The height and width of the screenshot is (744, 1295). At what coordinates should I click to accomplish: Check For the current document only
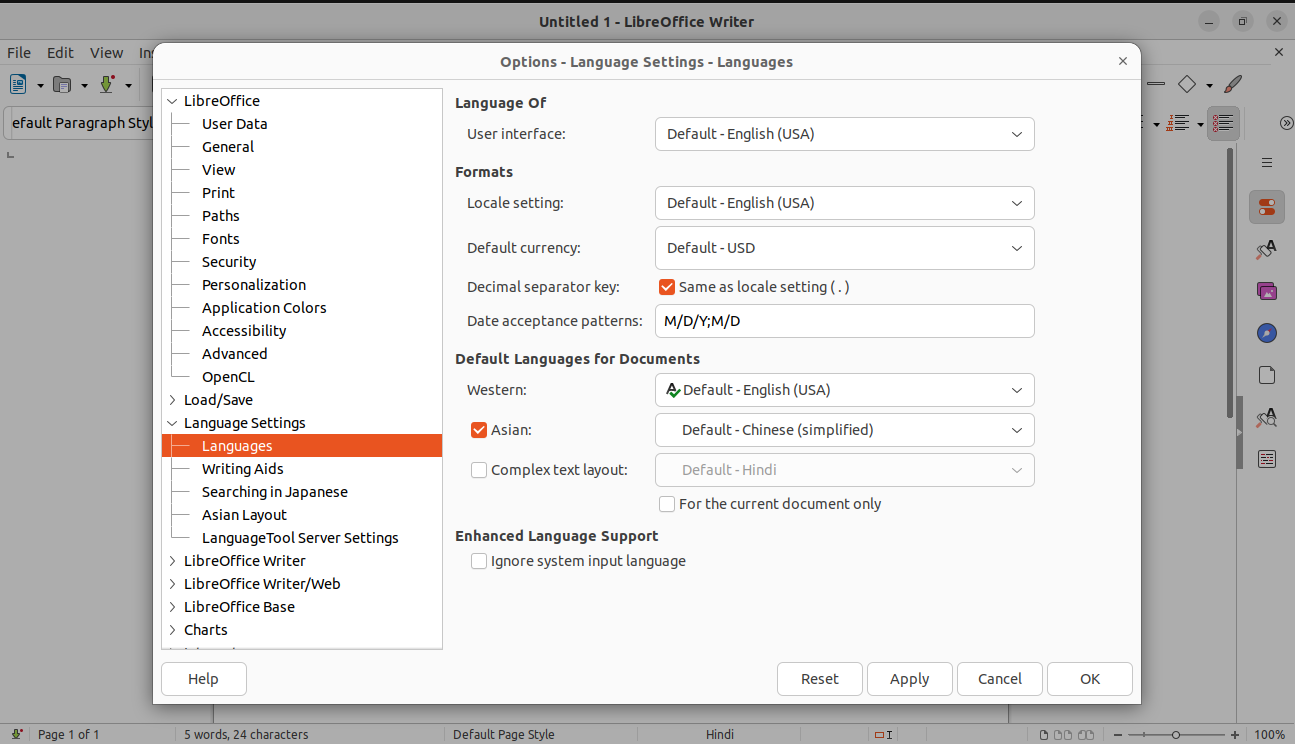[x=667, y=504]
